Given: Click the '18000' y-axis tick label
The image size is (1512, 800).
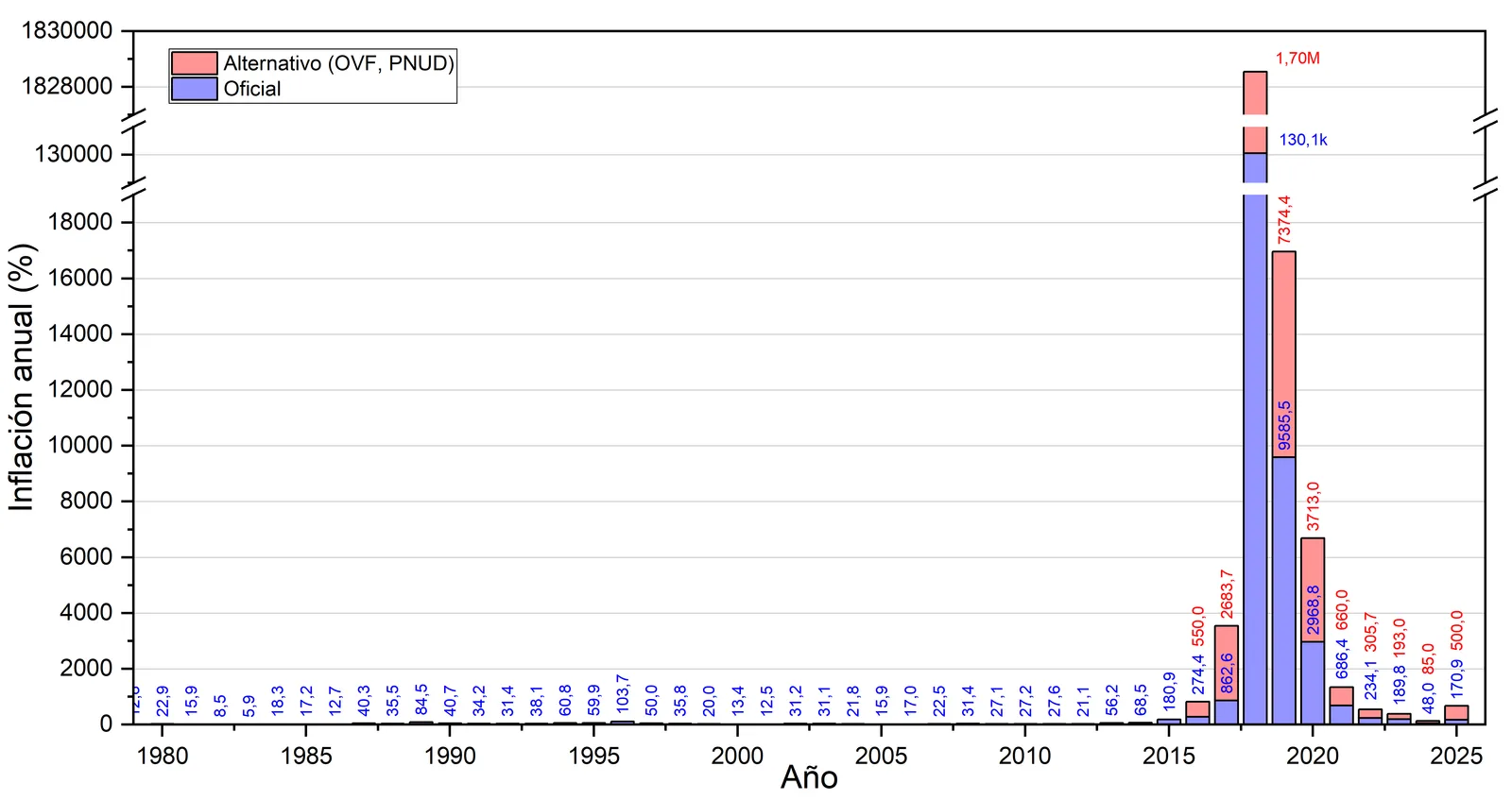Looking at the screenshot, I should [80, 222].
